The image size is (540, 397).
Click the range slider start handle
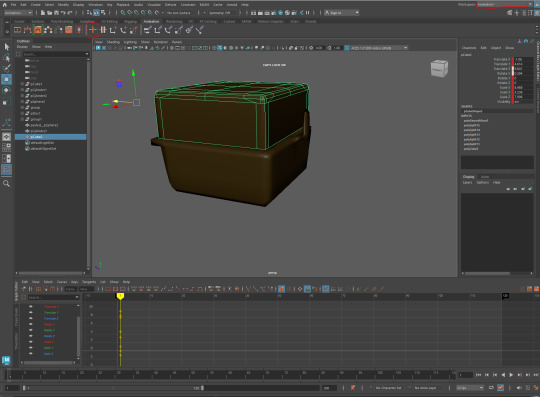click(24, 388)
